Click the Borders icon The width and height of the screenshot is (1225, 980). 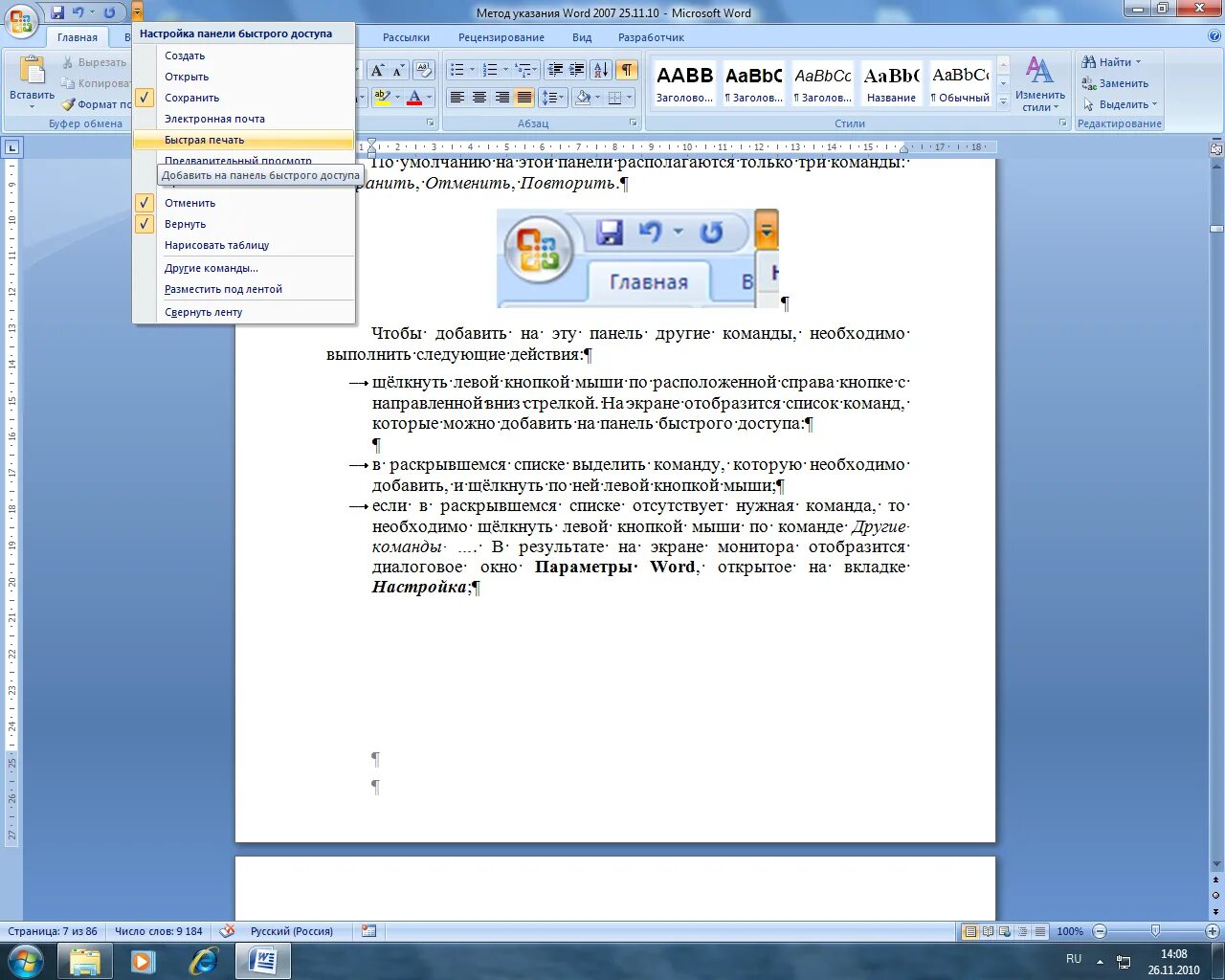pos(614,98)
